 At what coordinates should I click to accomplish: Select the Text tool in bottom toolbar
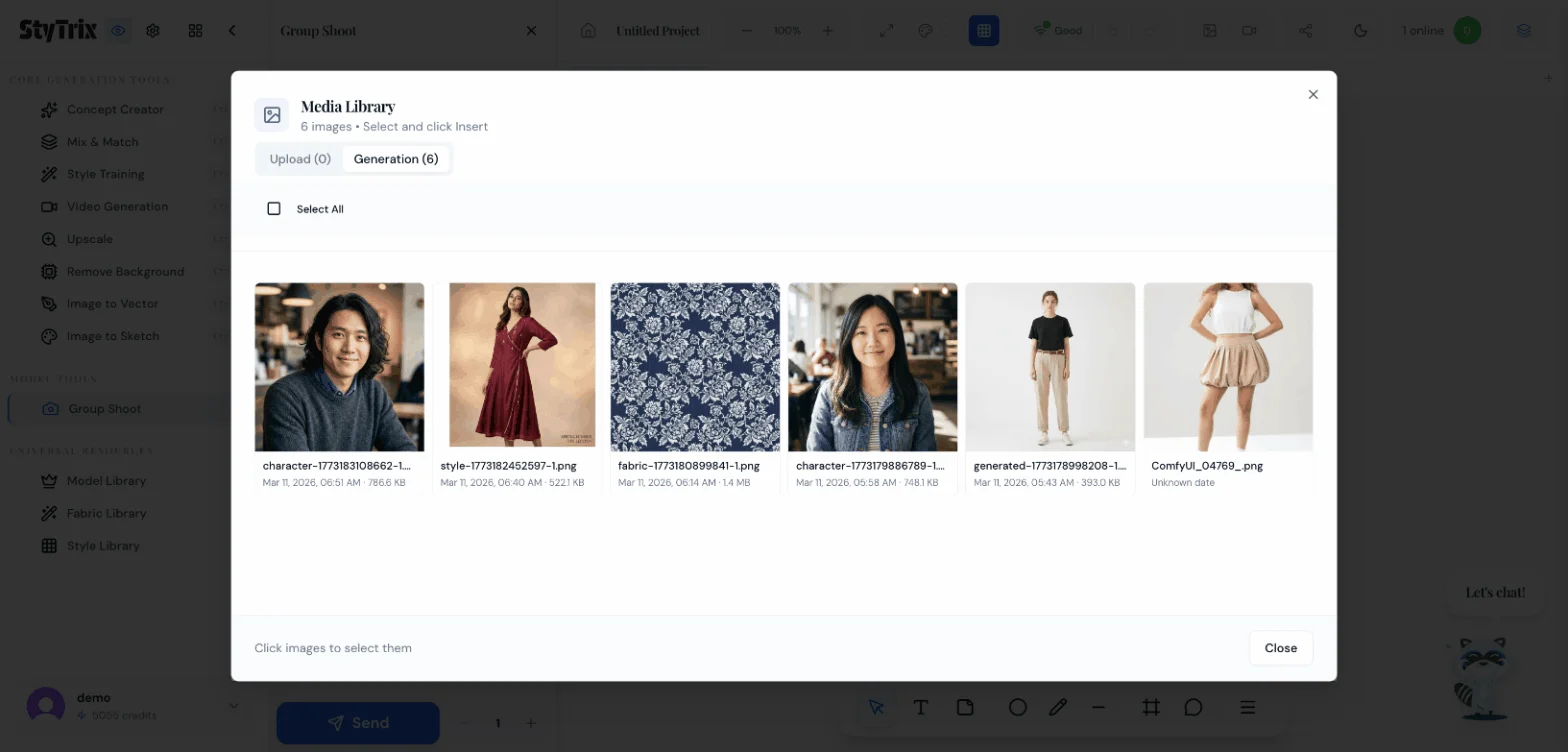tap(921, 707)
